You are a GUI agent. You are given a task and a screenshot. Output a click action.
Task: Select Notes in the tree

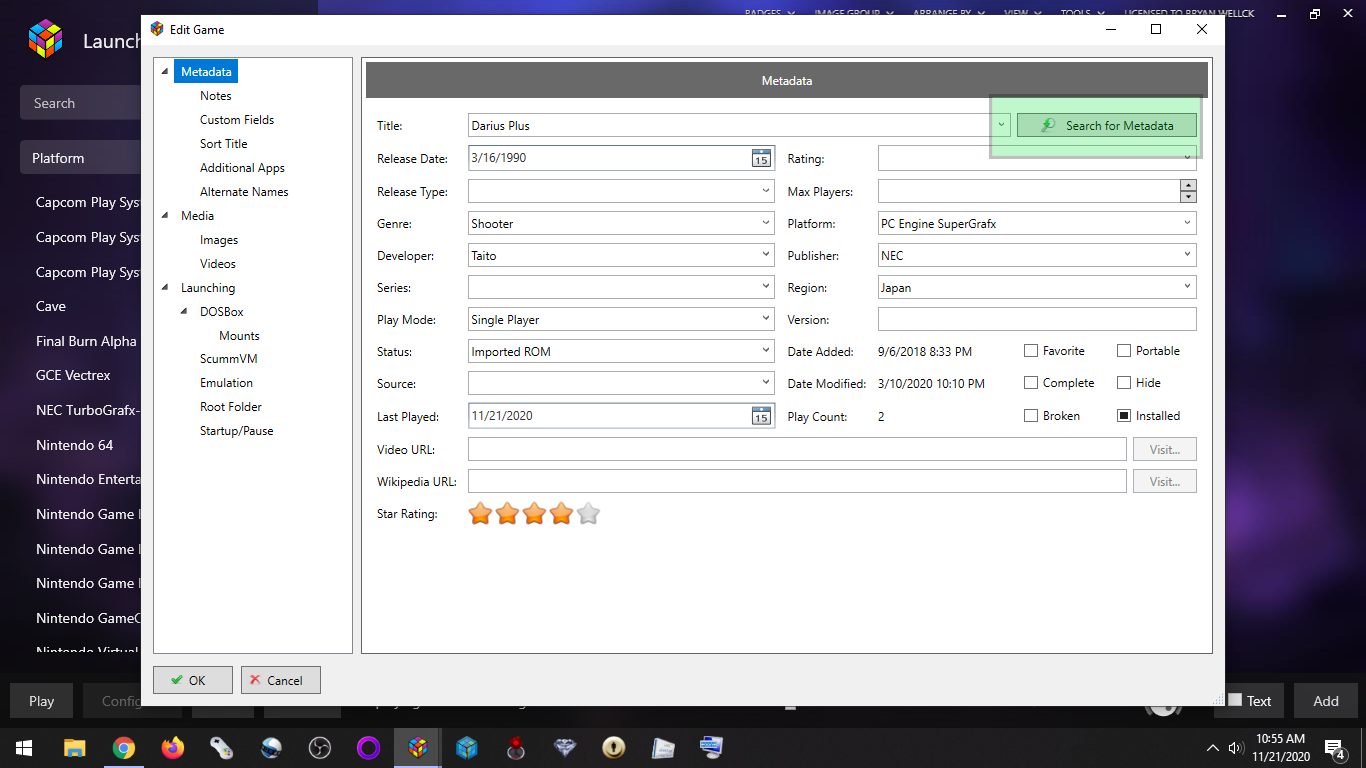tap(215, 96)
